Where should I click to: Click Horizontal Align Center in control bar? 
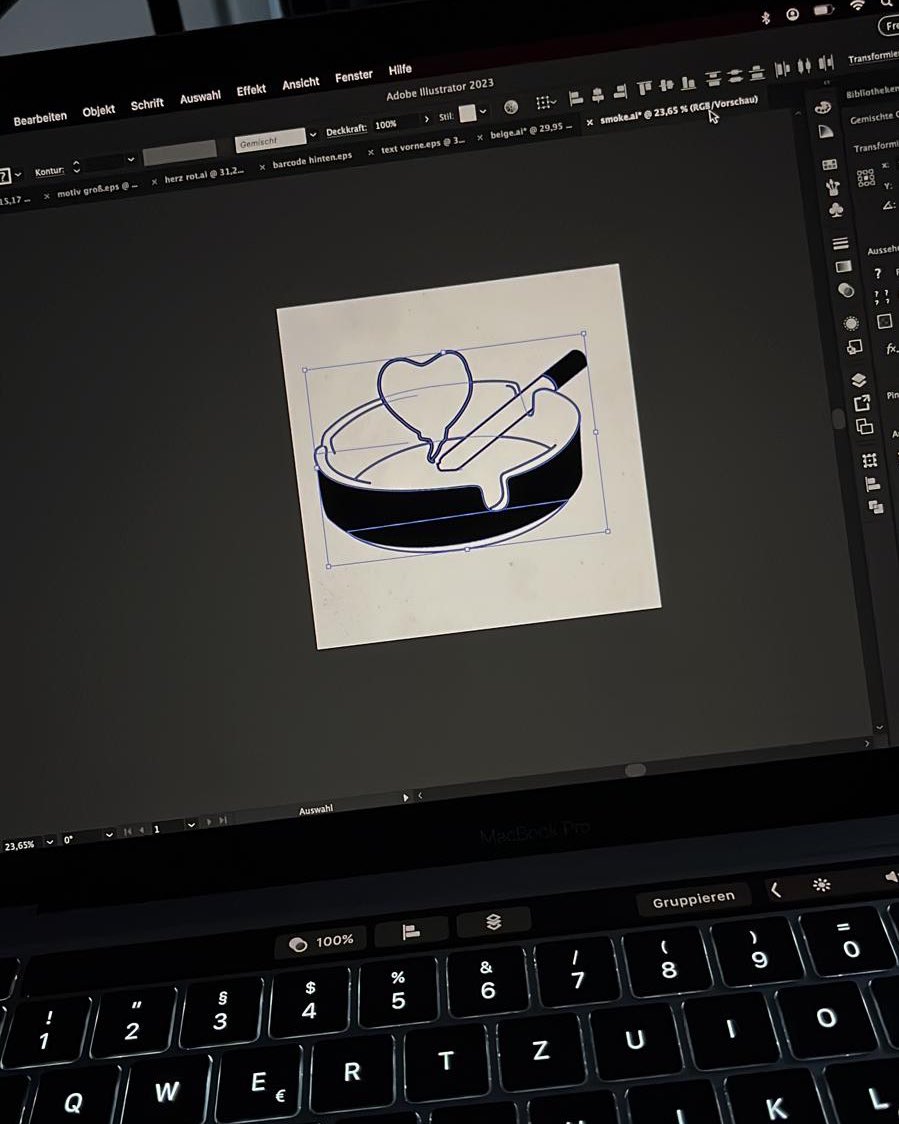[x=596, y=95]
